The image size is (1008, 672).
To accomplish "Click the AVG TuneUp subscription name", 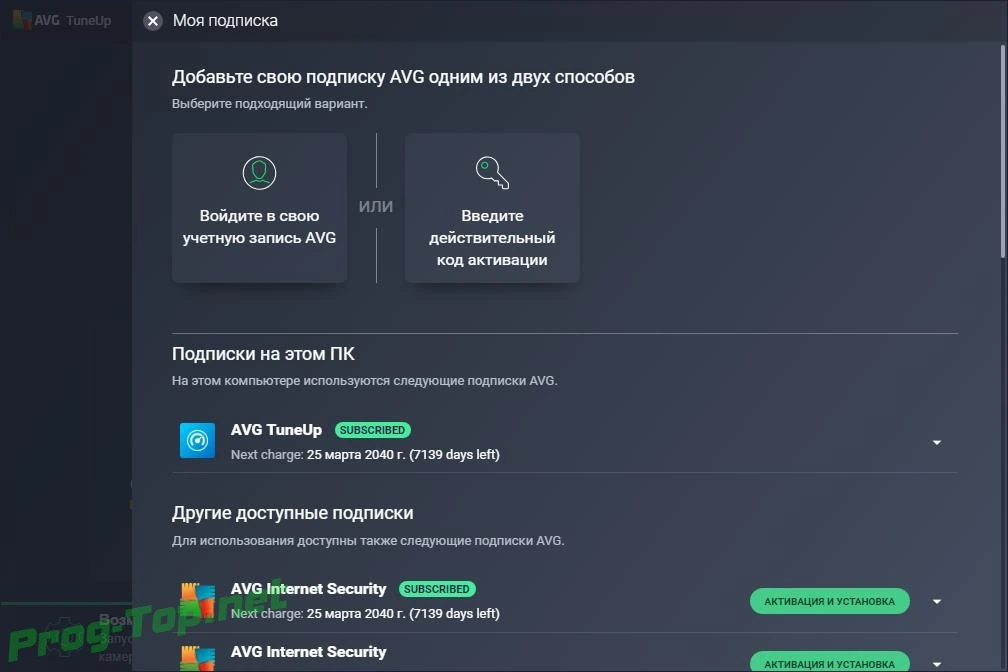I will [276, 430].
